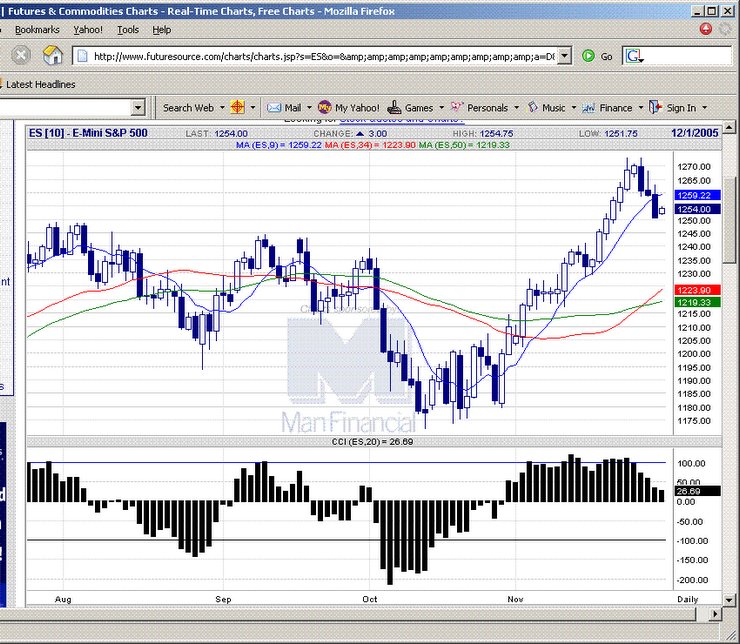Click the Sign In door icon
This screenshot has width=740, height=644.
click(x=655, y=107)
